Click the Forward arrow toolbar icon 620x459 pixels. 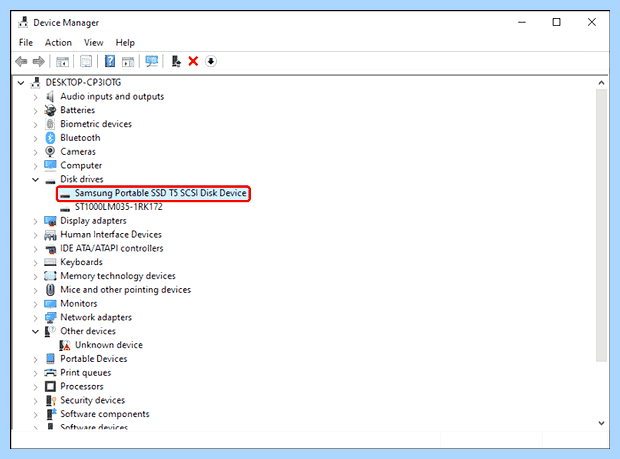tap(38, 61)
